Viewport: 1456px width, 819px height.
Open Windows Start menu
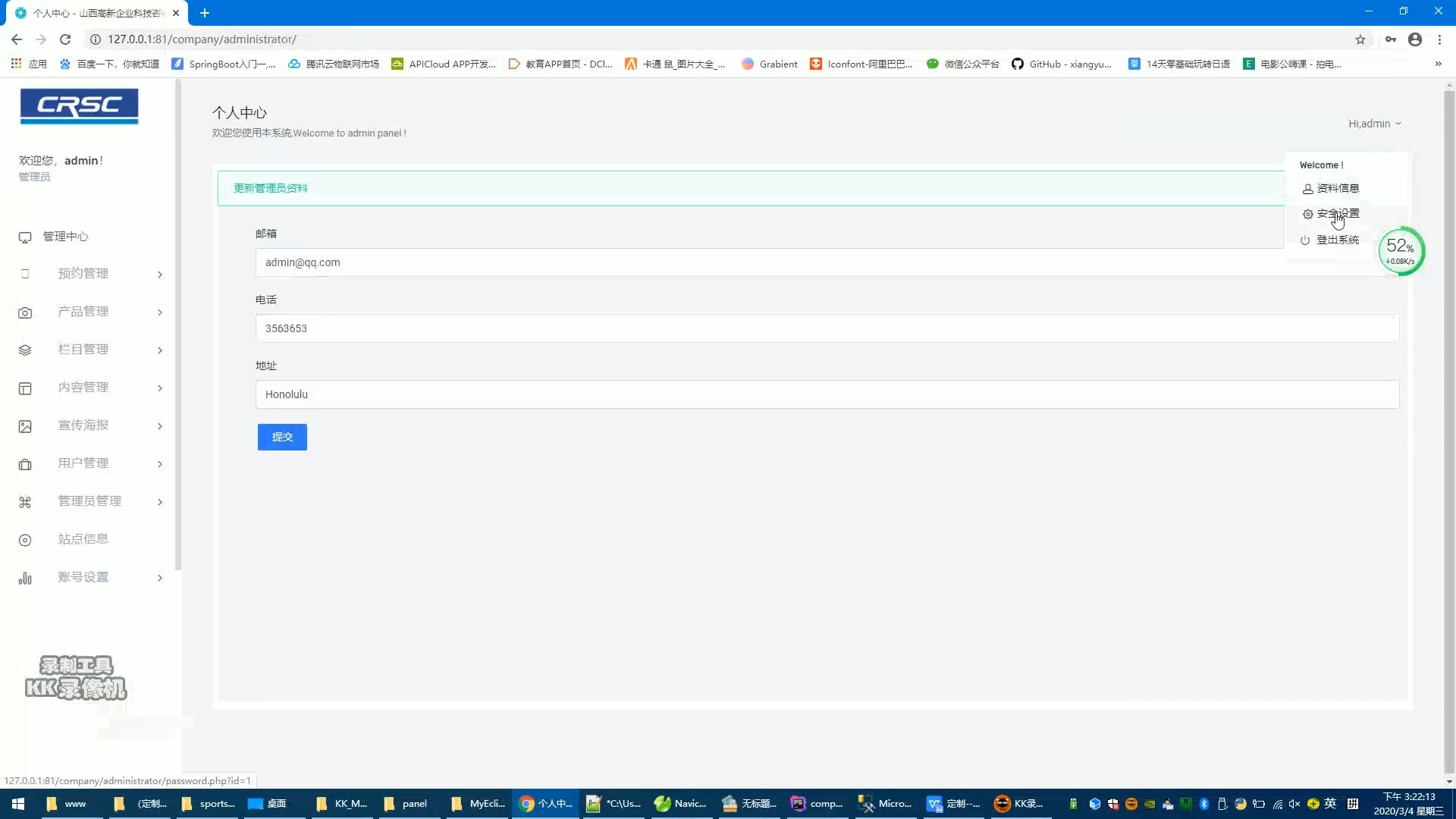tap(18, 804)
